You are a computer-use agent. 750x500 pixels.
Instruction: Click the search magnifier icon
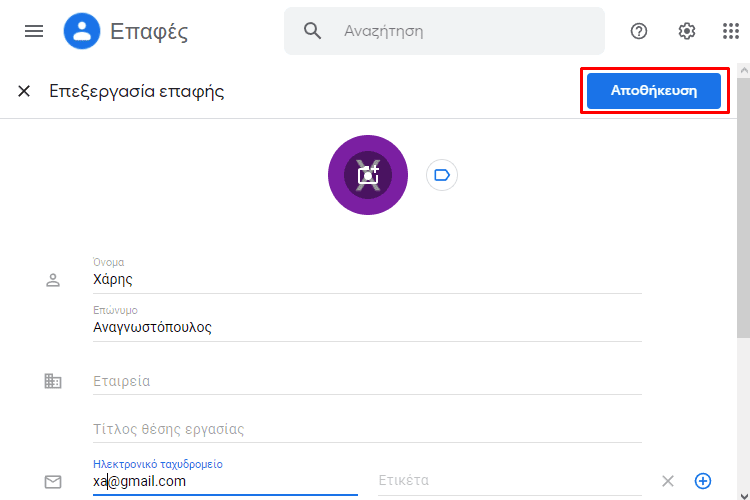312,31
